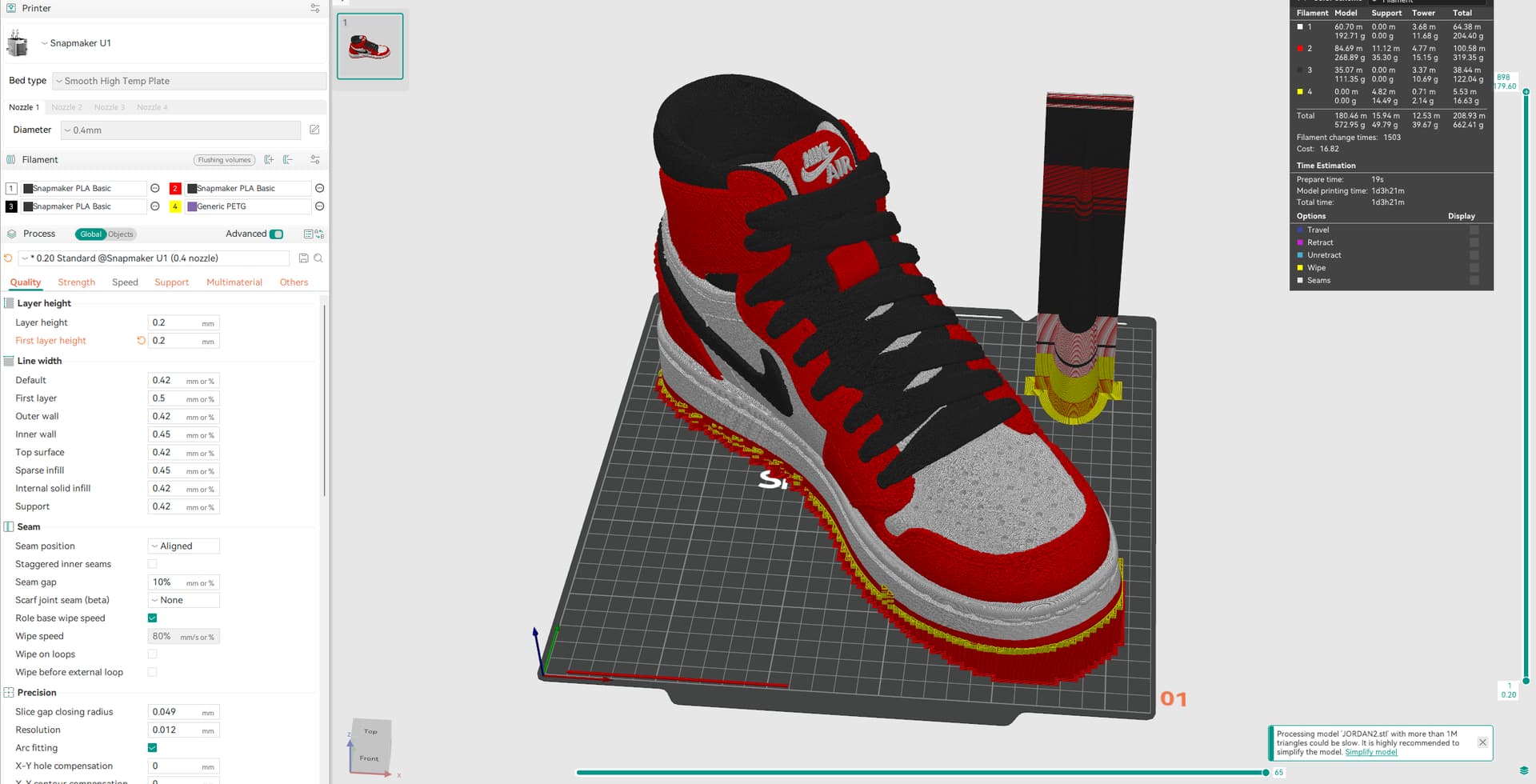Open filament 2 Snapmaker PLA Basic dropdown
Screen dimensions: 1536x784
click(x=248, y=188)
